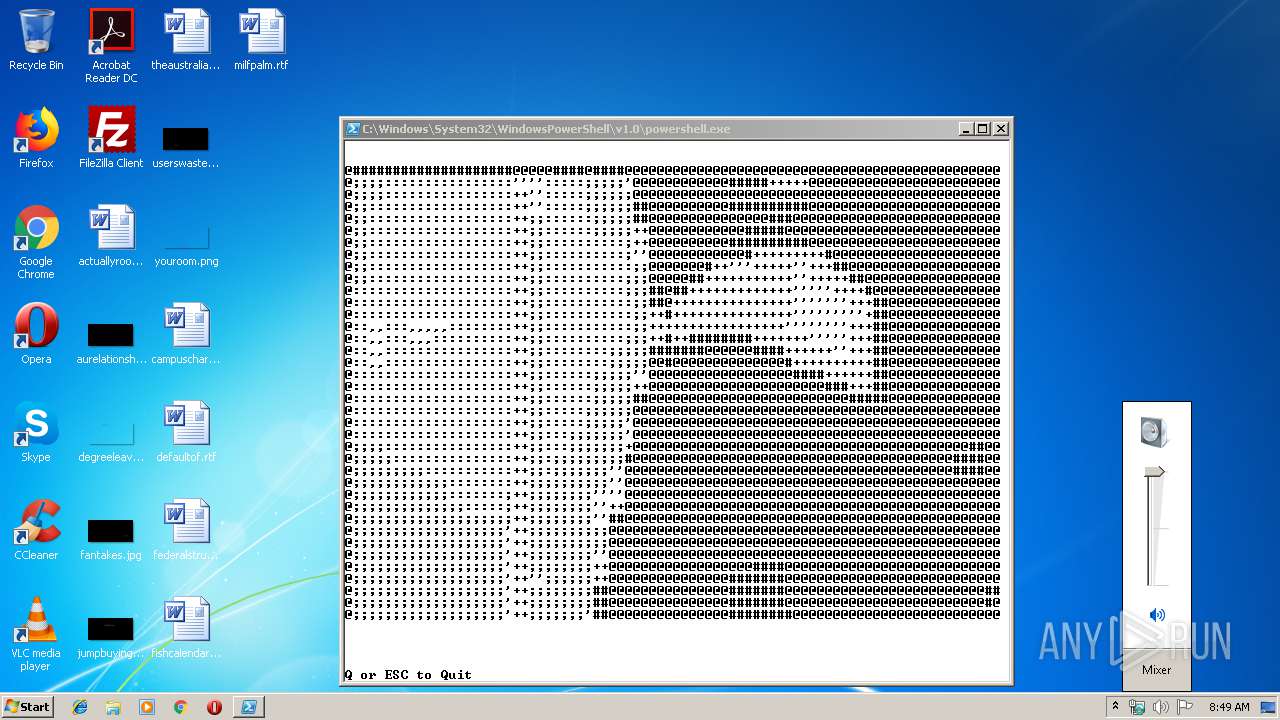
Task: Click the 'Q or ESC to Quit' text
Action: point(408,675)
